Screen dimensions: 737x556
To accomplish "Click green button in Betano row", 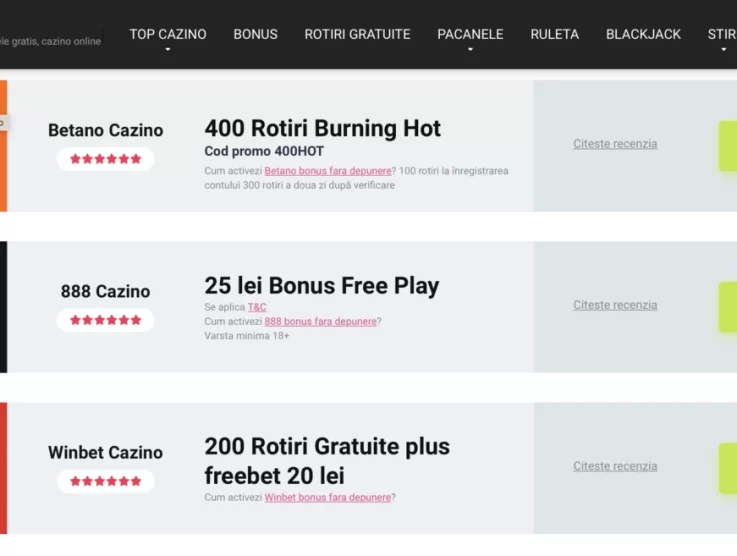I will (728, 146).
